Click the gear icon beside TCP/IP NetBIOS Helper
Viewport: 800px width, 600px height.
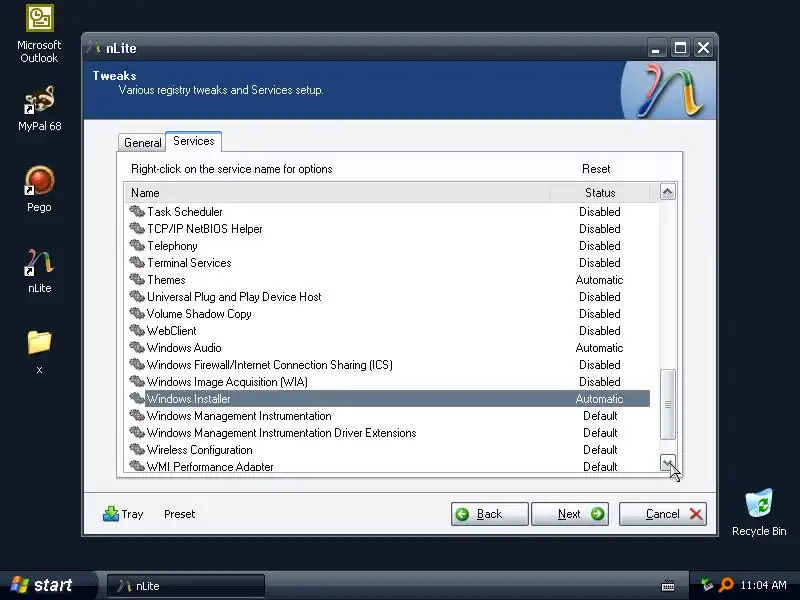click(137, 228)
